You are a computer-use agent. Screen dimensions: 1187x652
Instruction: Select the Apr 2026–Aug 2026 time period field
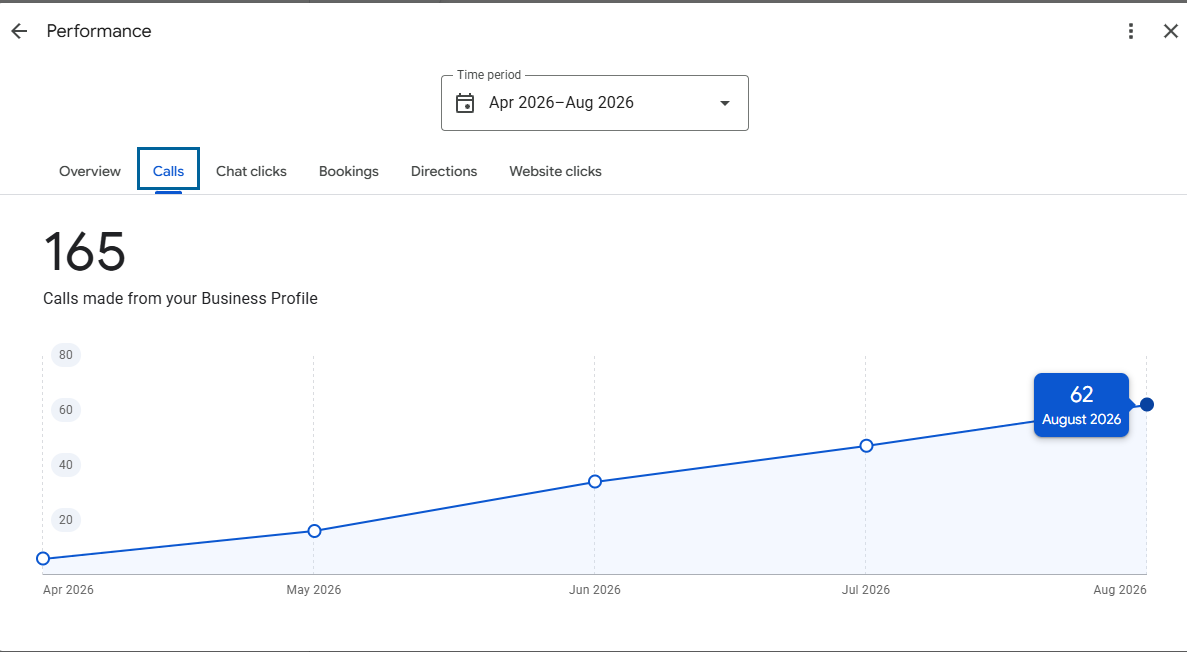click(594, 103)
